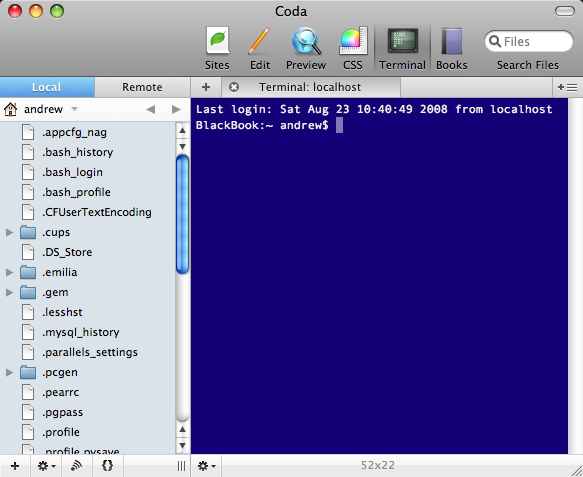Viewport: 583px width, 477px height.
Task: Open the split view plus-lines button
Action: pyautogui.click(x=567, y=87)
